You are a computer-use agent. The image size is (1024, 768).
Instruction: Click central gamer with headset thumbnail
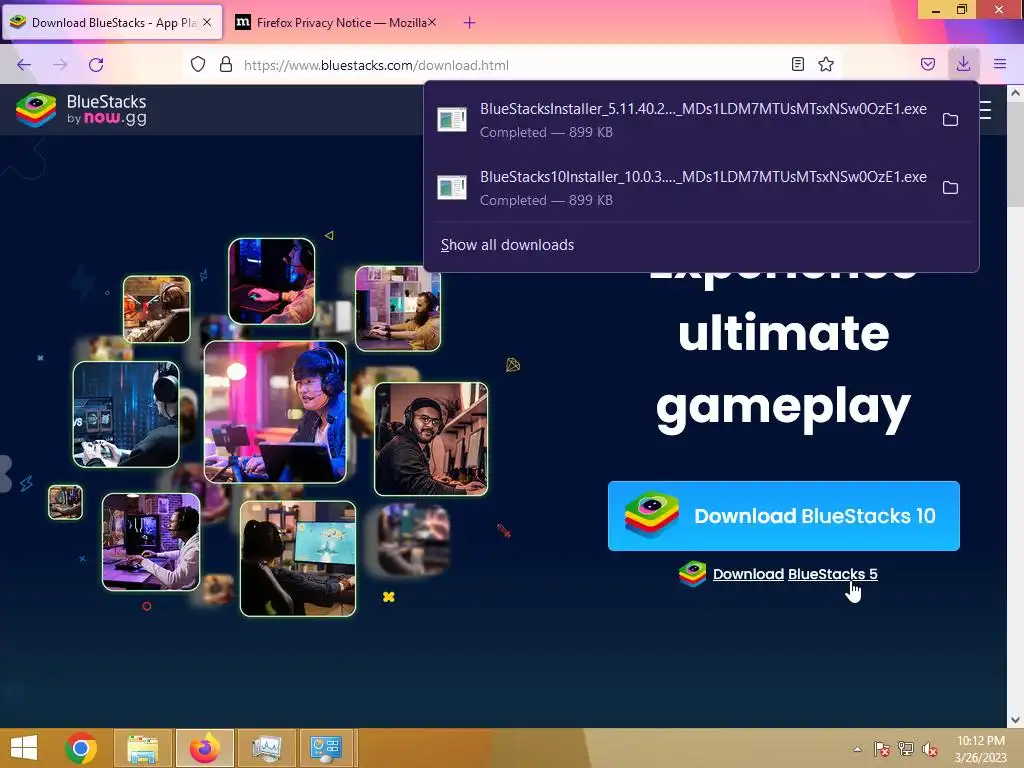[275, 412]
